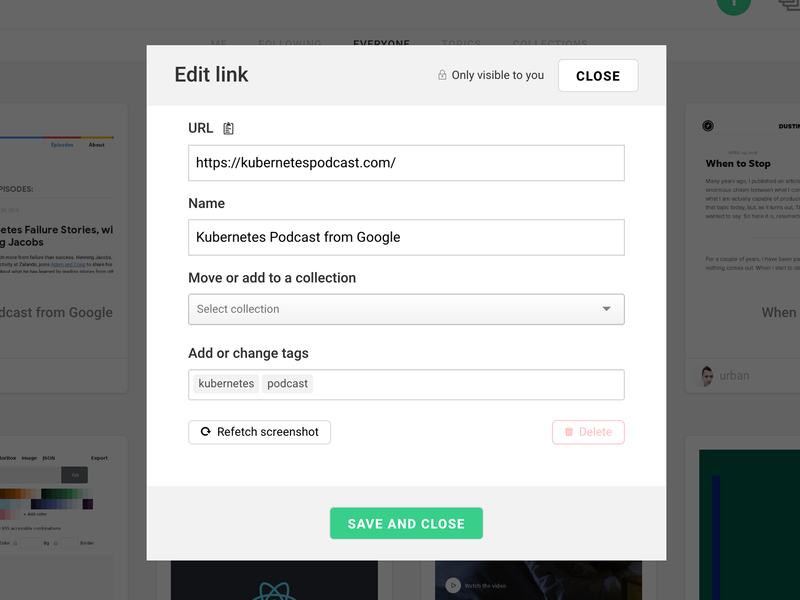The width and height of the screenshot is (800, 600).
Task: Select the podcast tag
Action: [287, 384]
